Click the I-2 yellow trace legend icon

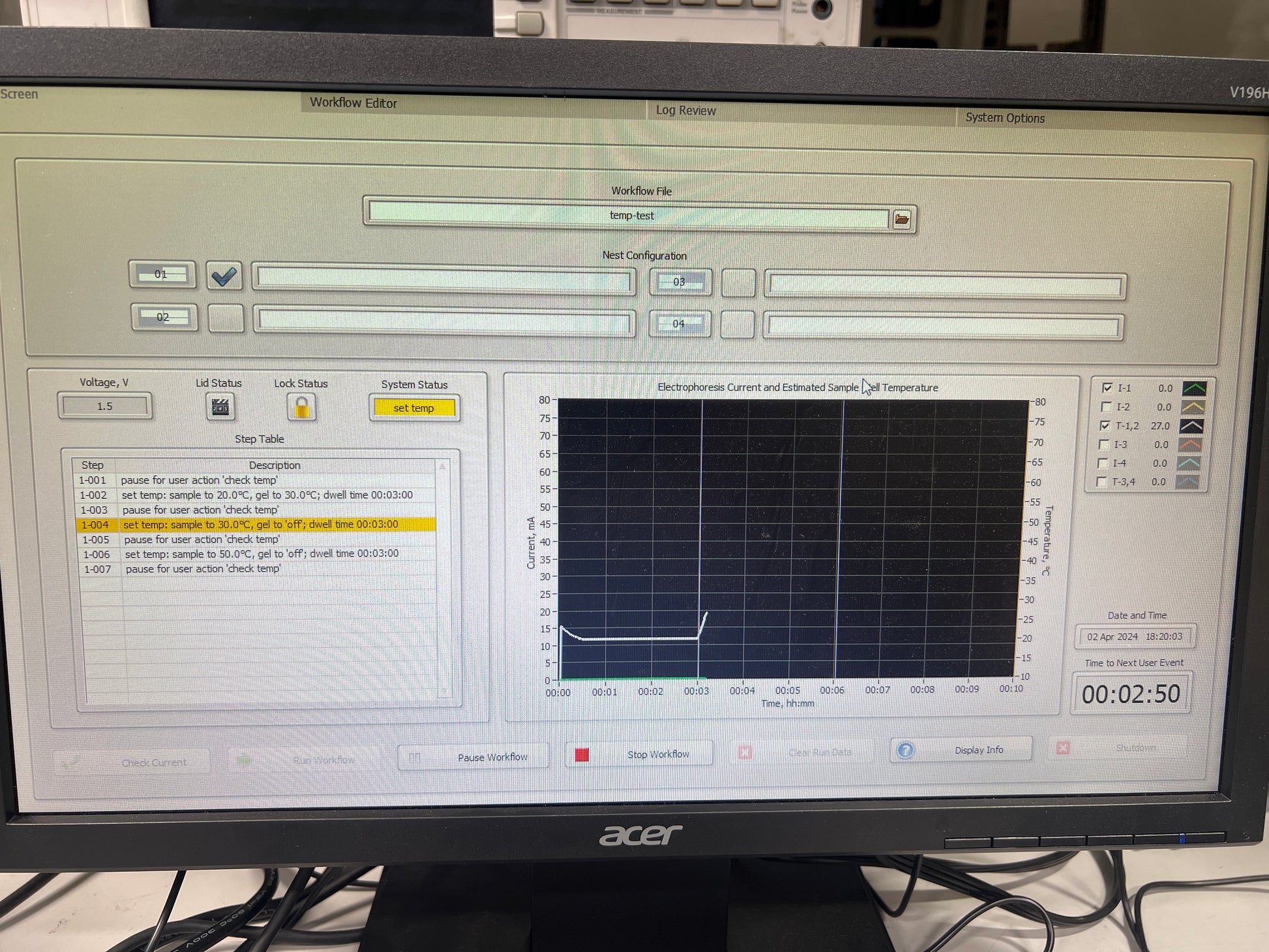[x=1193, y=408]
